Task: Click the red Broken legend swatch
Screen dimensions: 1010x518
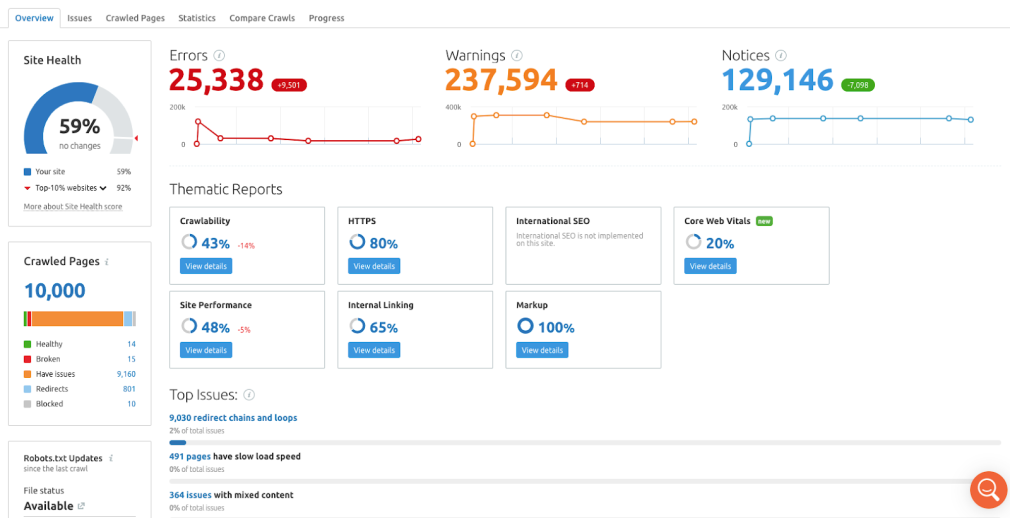Action: coord(27,359)
